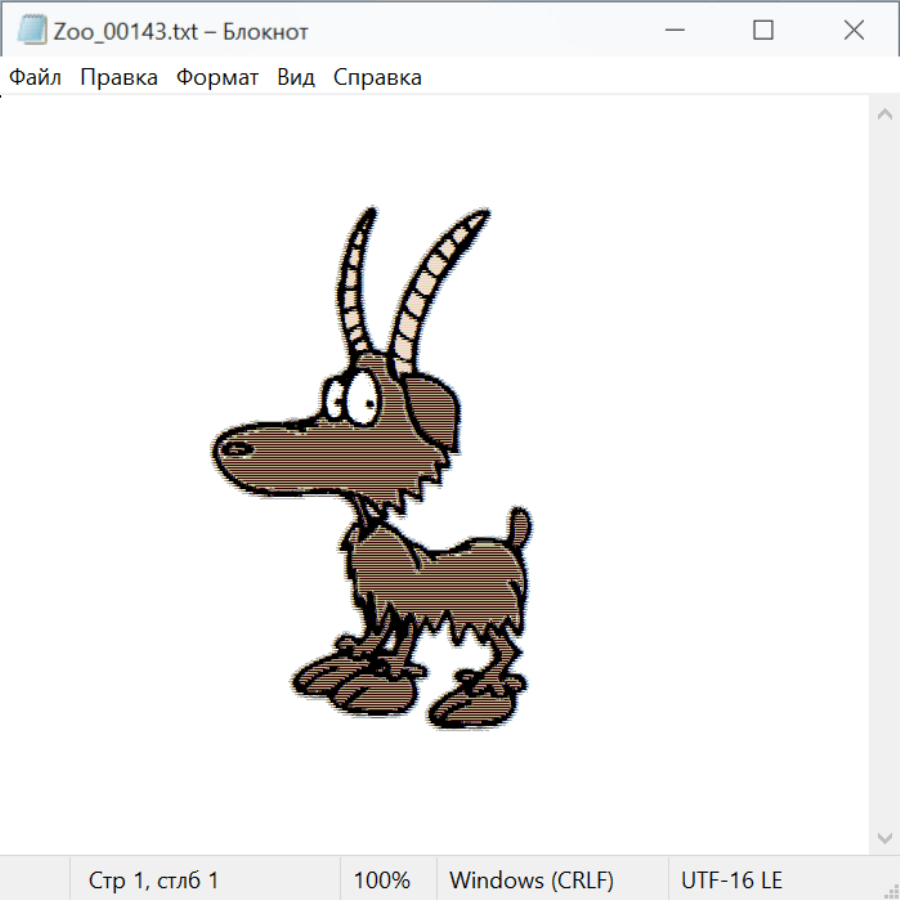Click the Notepad icon in the title bar
The height and width of the screenshot is (900, 900).
31,31
